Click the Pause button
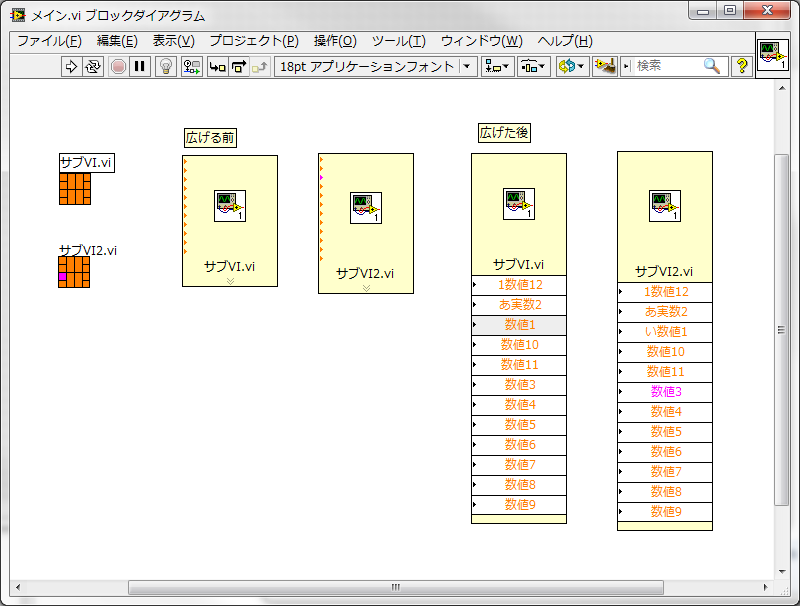Viewport: 800px width, 606px height. click(x=140, y=66)
